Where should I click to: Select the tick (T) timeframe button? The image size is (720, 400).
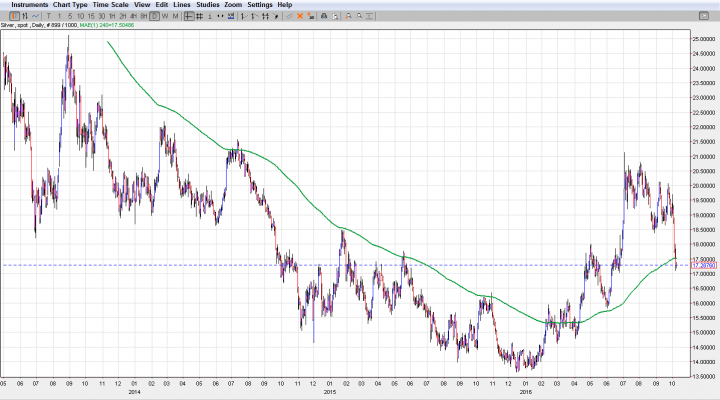[49, 17]
